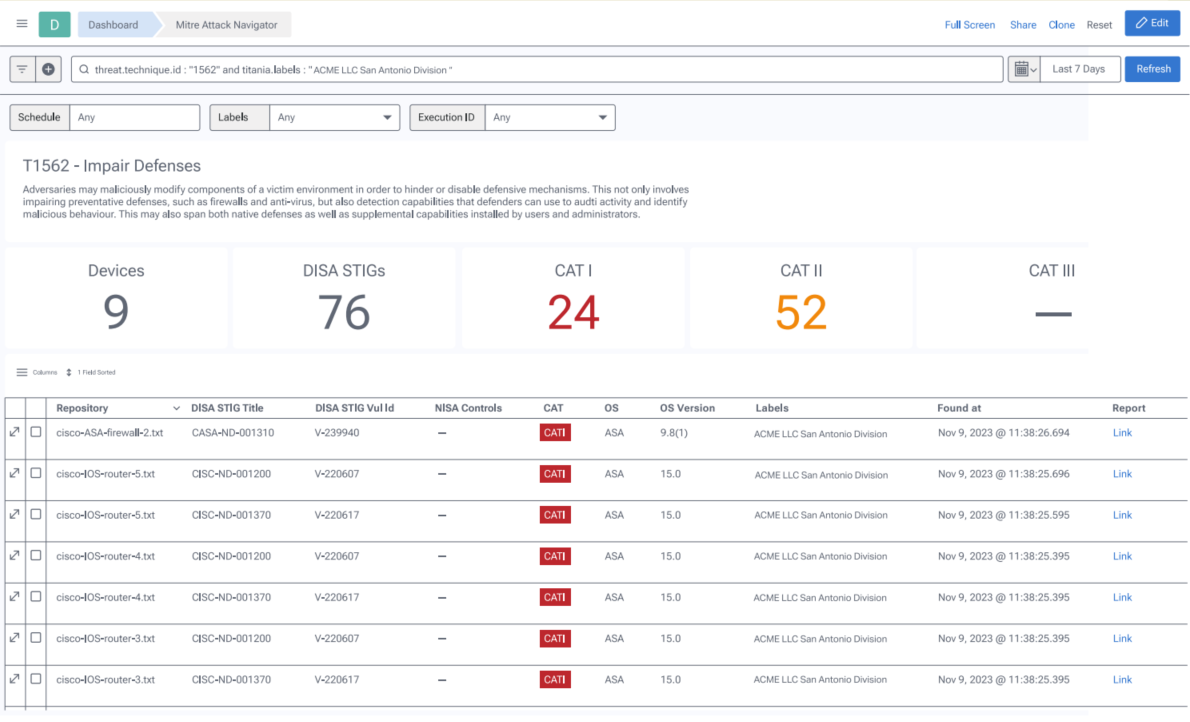Click the query search input field

tap(540, 69)
